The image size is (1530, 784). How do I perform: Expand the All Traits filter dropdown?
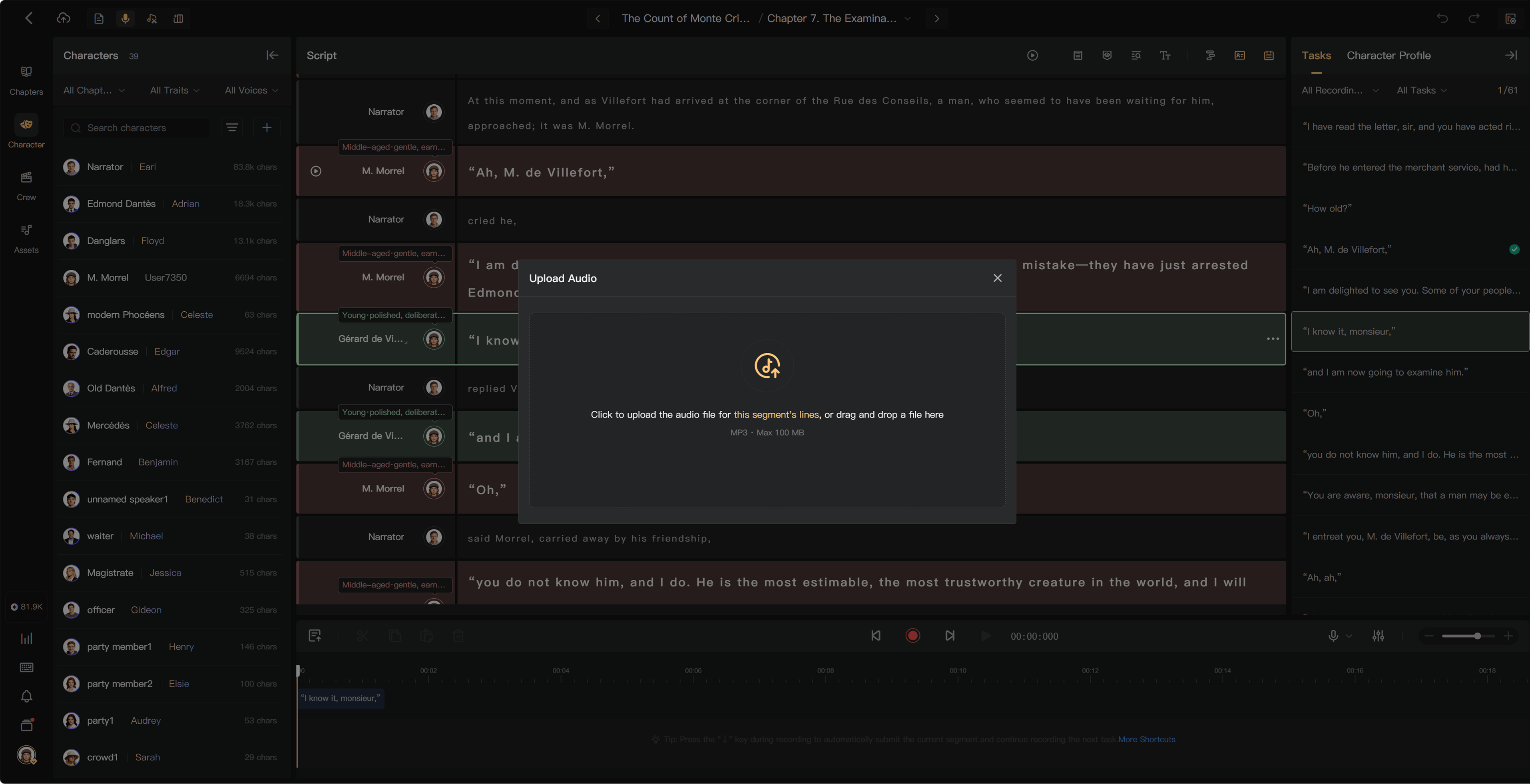tap(175, 90)
